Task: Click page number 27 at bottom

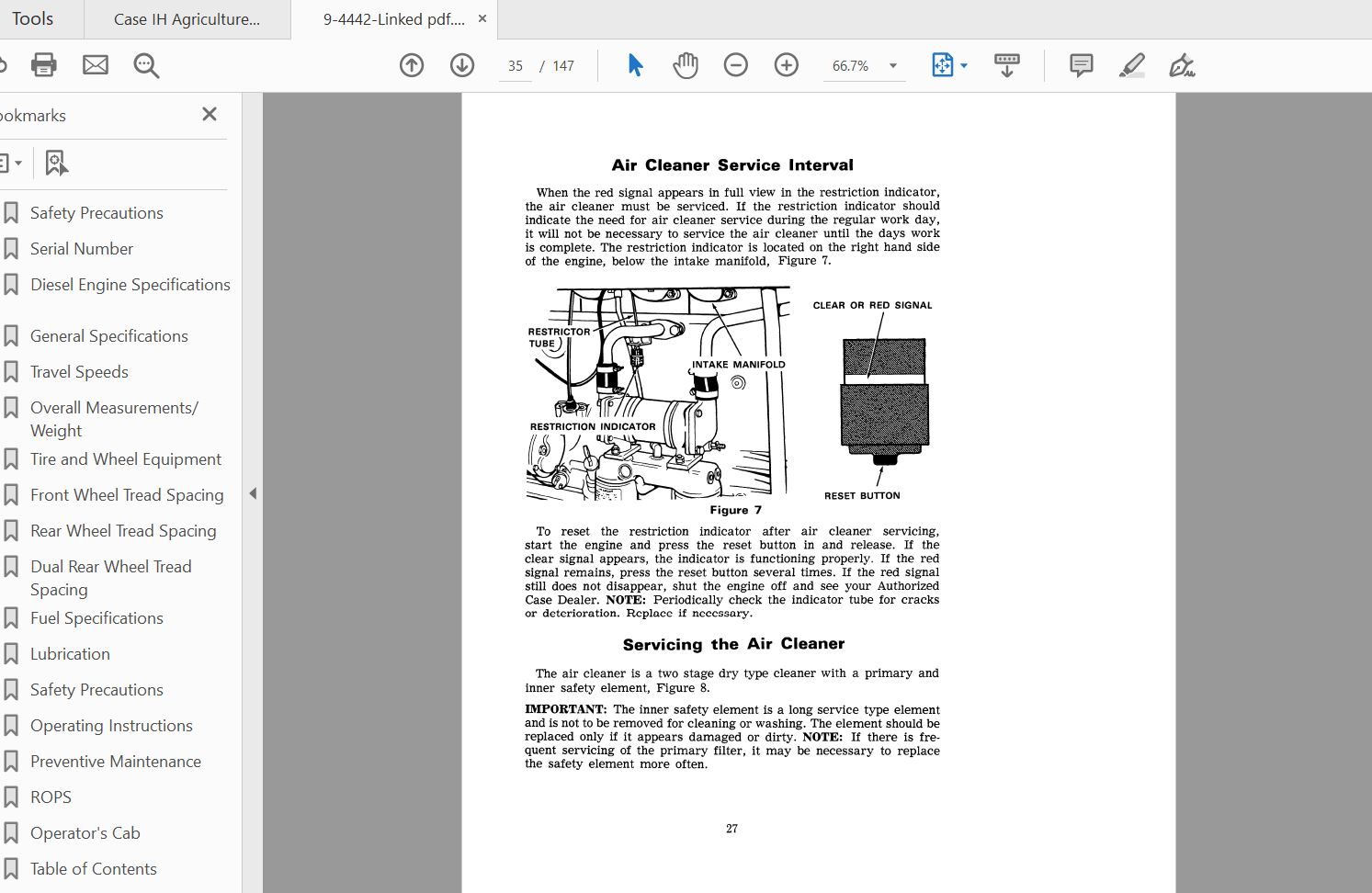Action: click(731, 829)
